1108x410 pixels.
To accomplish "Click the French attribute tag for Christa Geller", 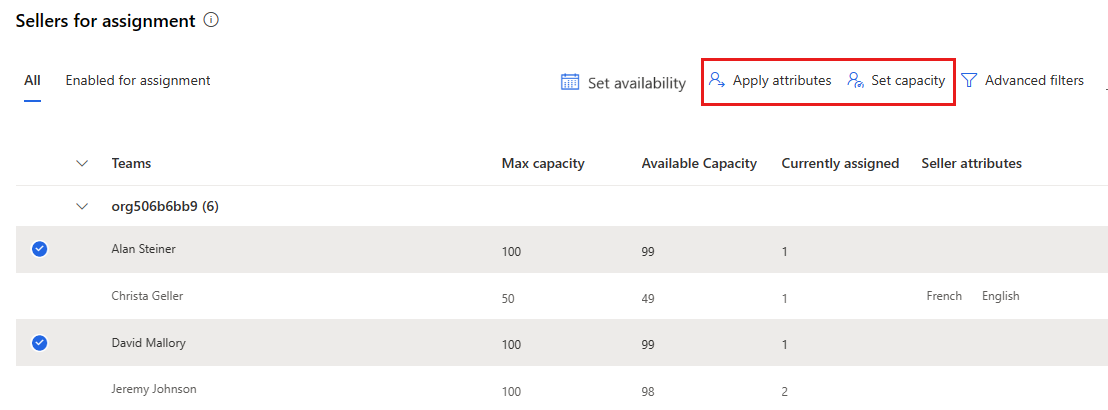I will coord(944,296).
